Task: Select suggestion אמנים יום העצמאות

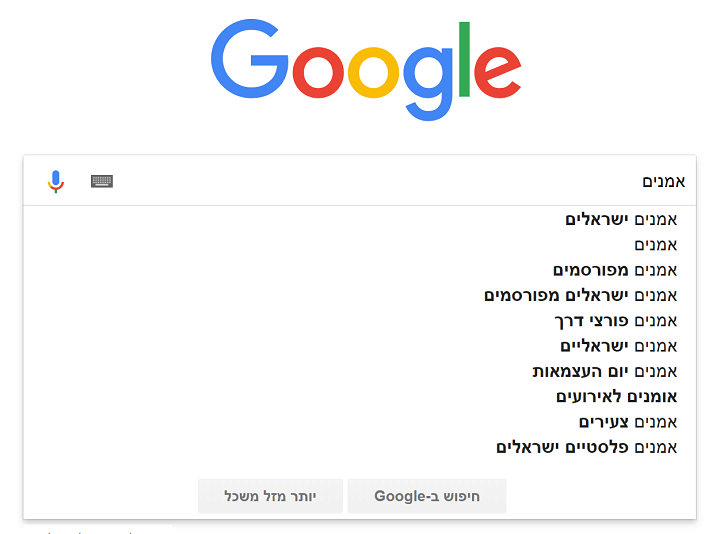Action: pos(360,371)
